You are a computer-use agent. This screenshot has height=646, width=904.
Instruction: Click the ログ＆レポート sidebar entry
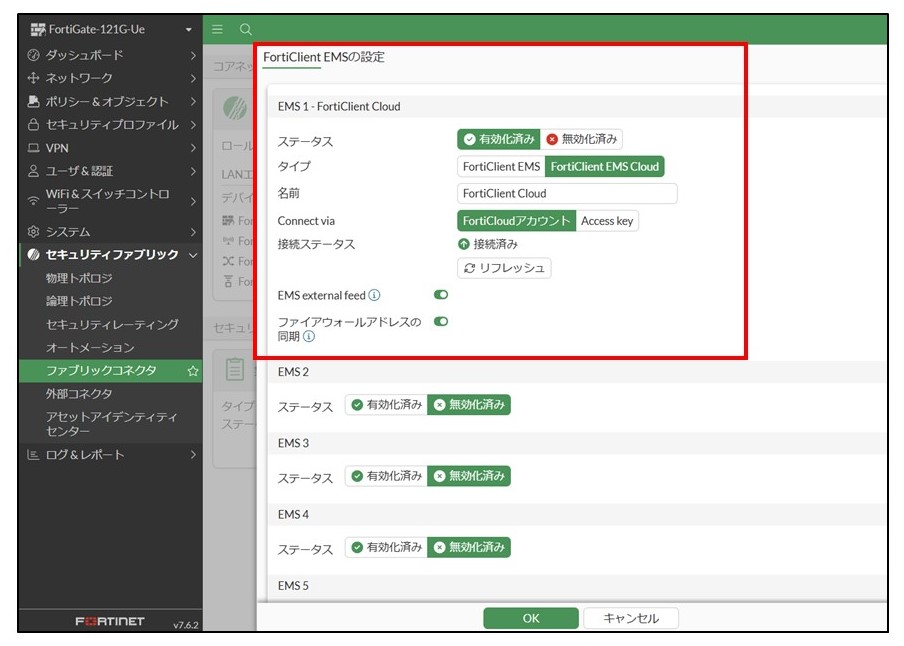point(111,455)
